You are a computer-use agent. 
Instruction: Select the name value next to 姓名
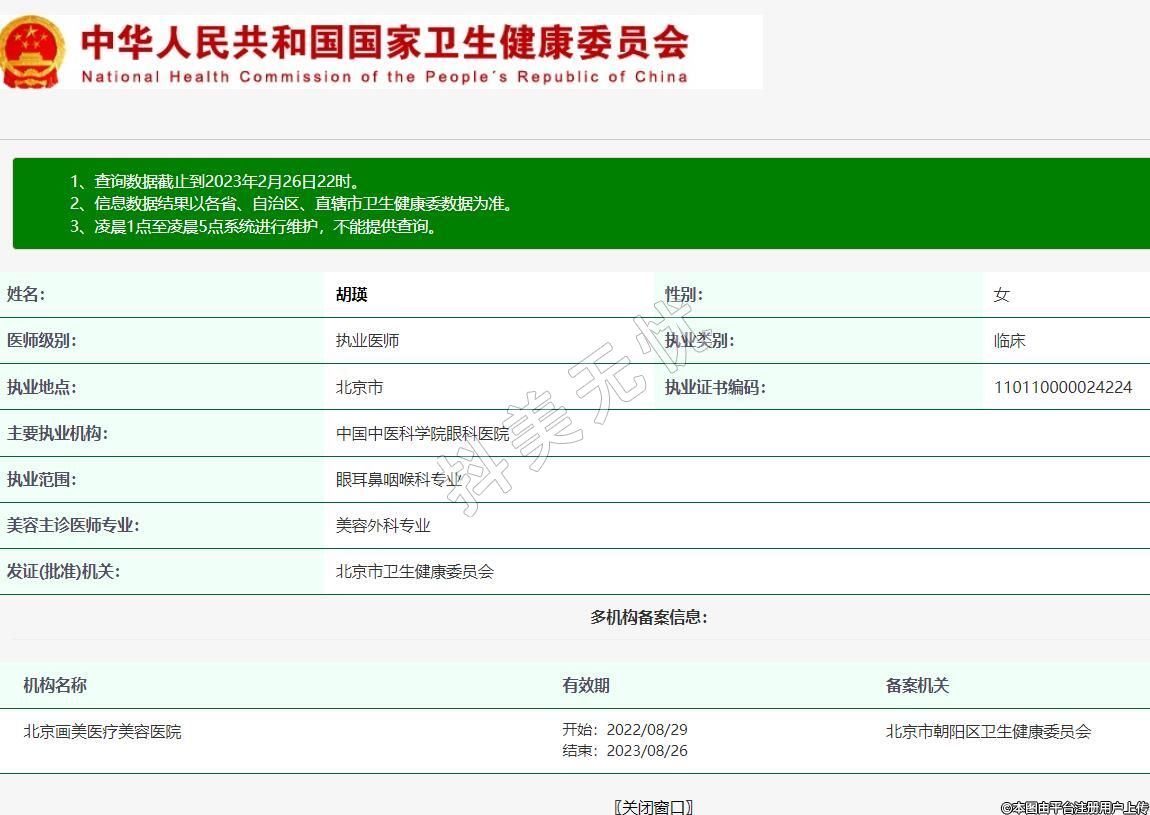coord(352,295)
